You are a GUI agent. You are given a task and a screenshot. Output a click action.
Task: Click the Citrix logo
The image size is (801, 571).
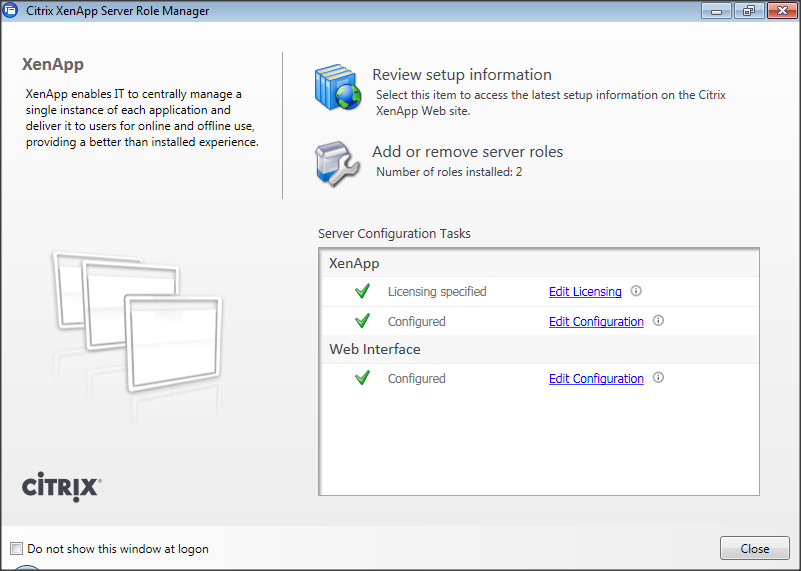61,486
